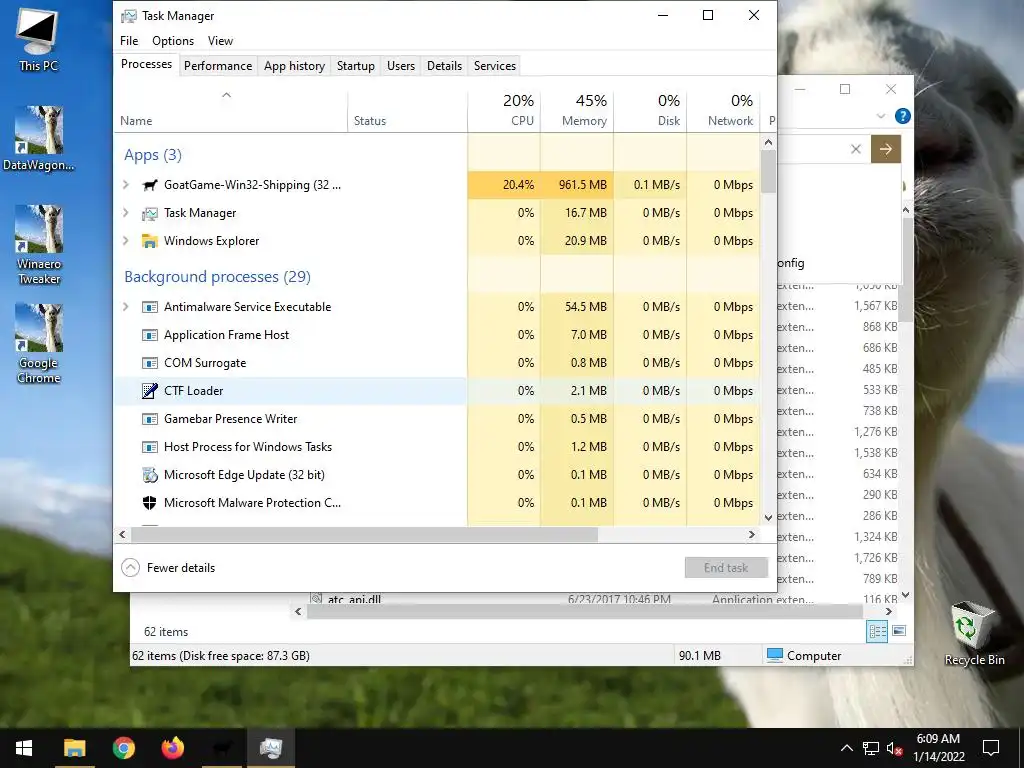Select the atc_api.dll file in Explorer
This screenshot has width=1024, height=768.
click(x=354, y=599)
